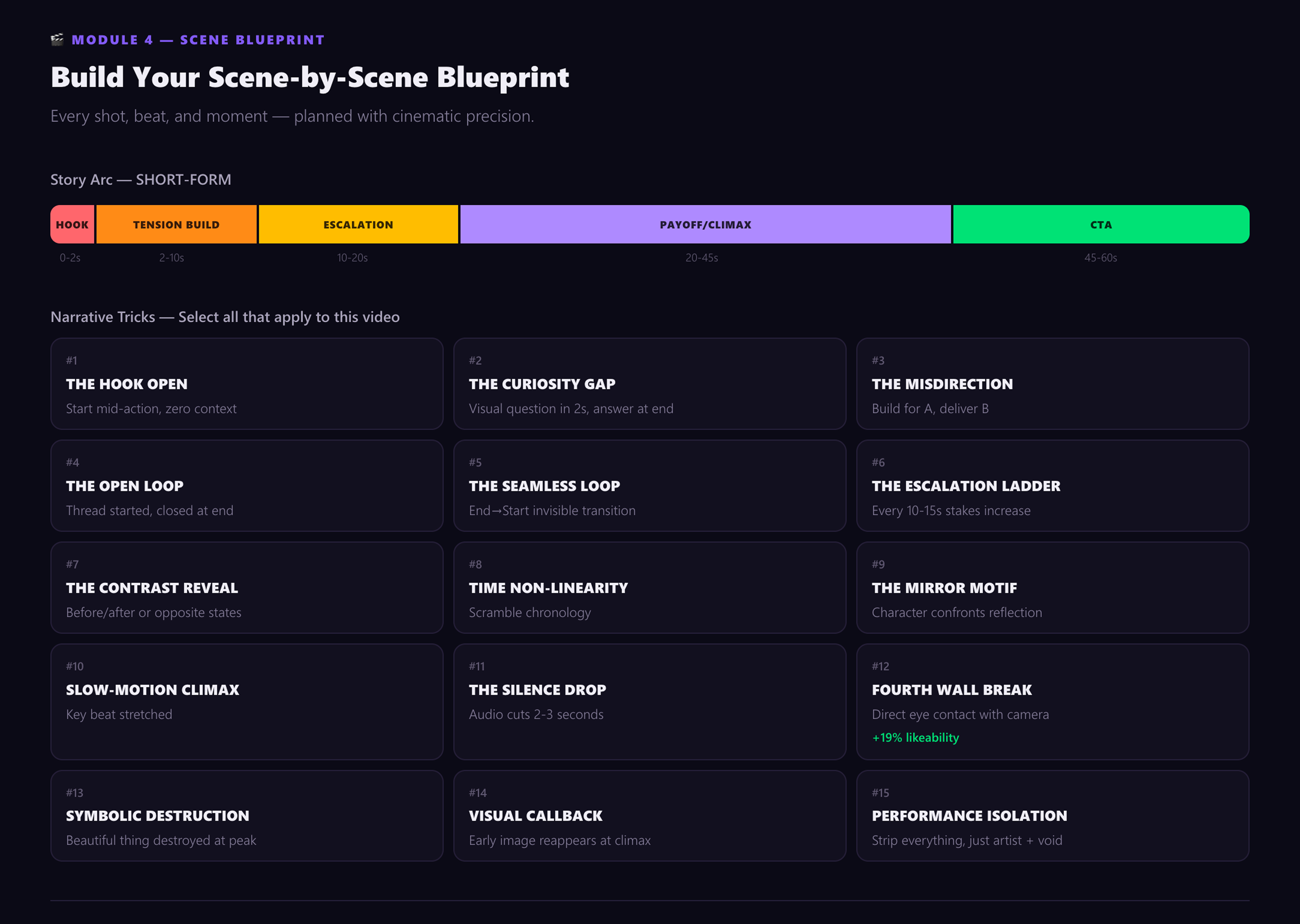
Task: Select The Silence Drop trick
Action: 649,702
